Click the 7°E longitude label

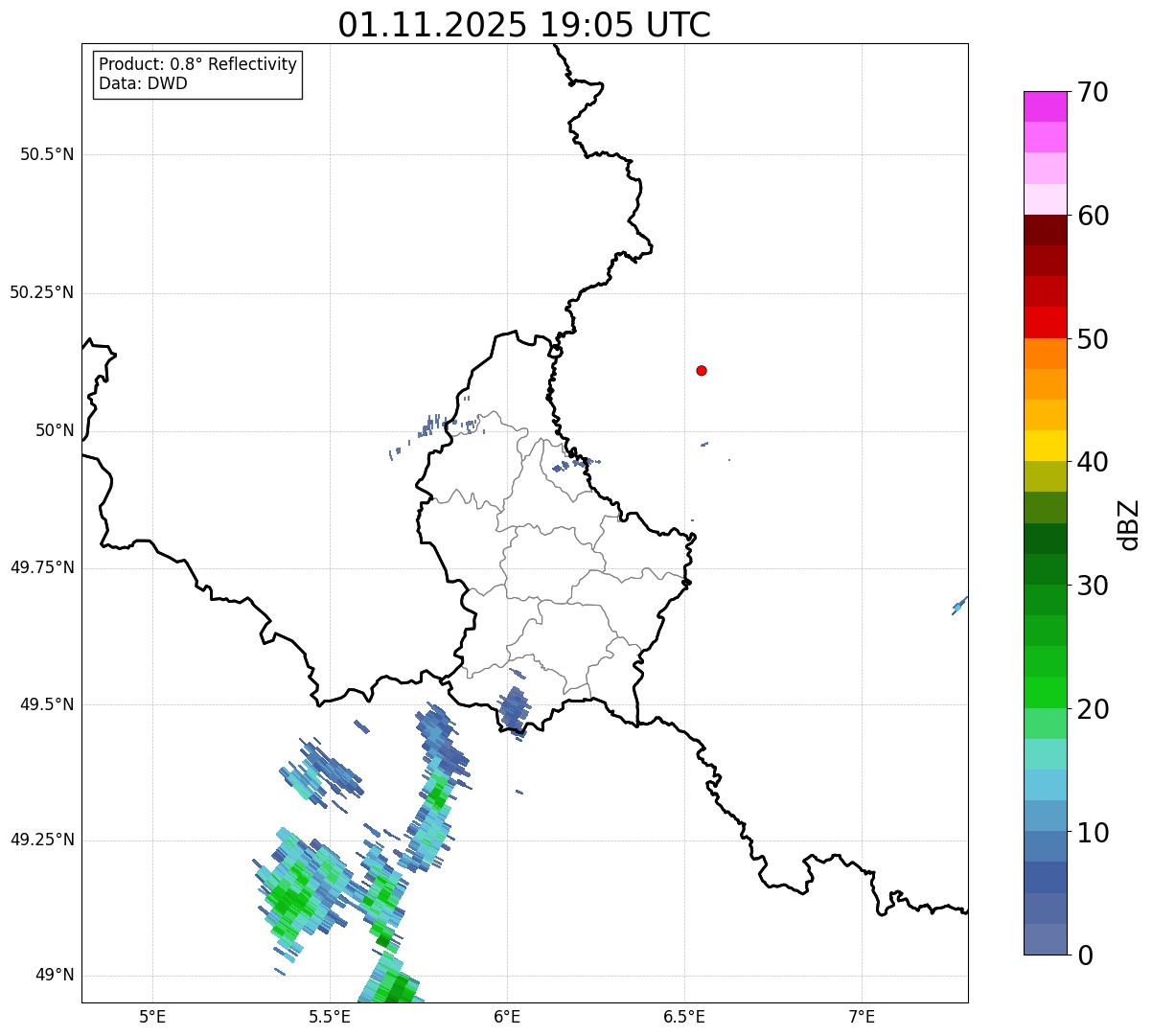(x=862, y=1016)
